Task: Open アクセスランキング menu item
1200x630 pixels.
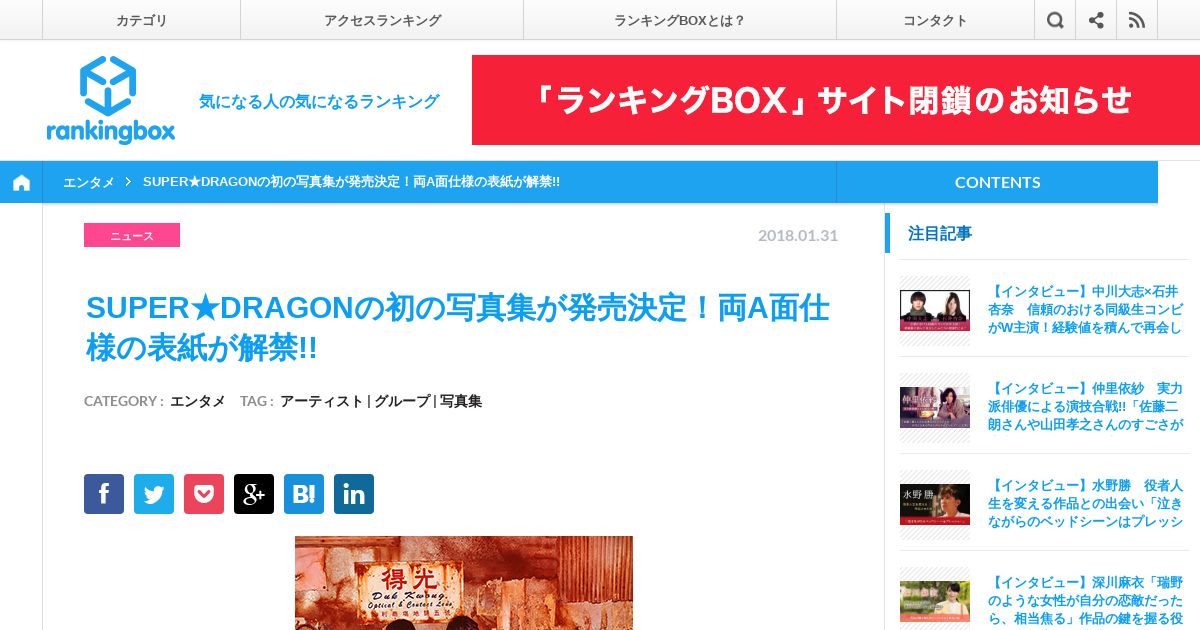Action: pyautogui.click(x=382, y=20)
